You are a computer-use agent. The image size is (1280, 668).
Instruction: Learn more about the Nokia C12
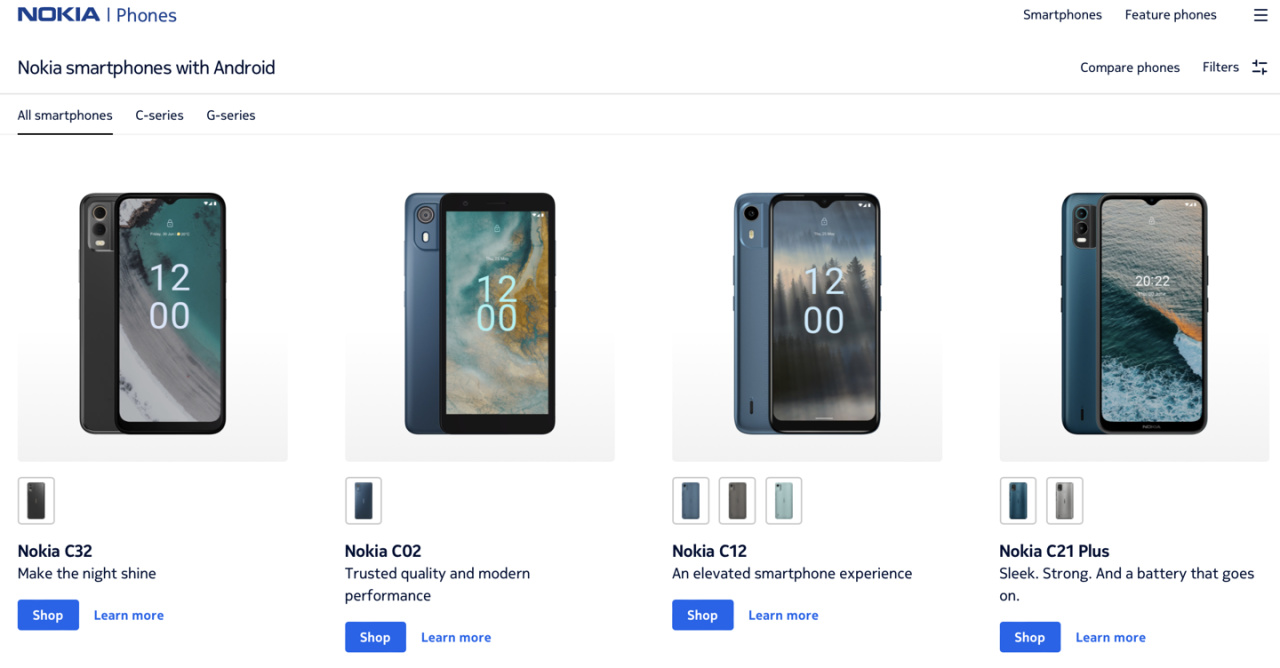point(783,615)
